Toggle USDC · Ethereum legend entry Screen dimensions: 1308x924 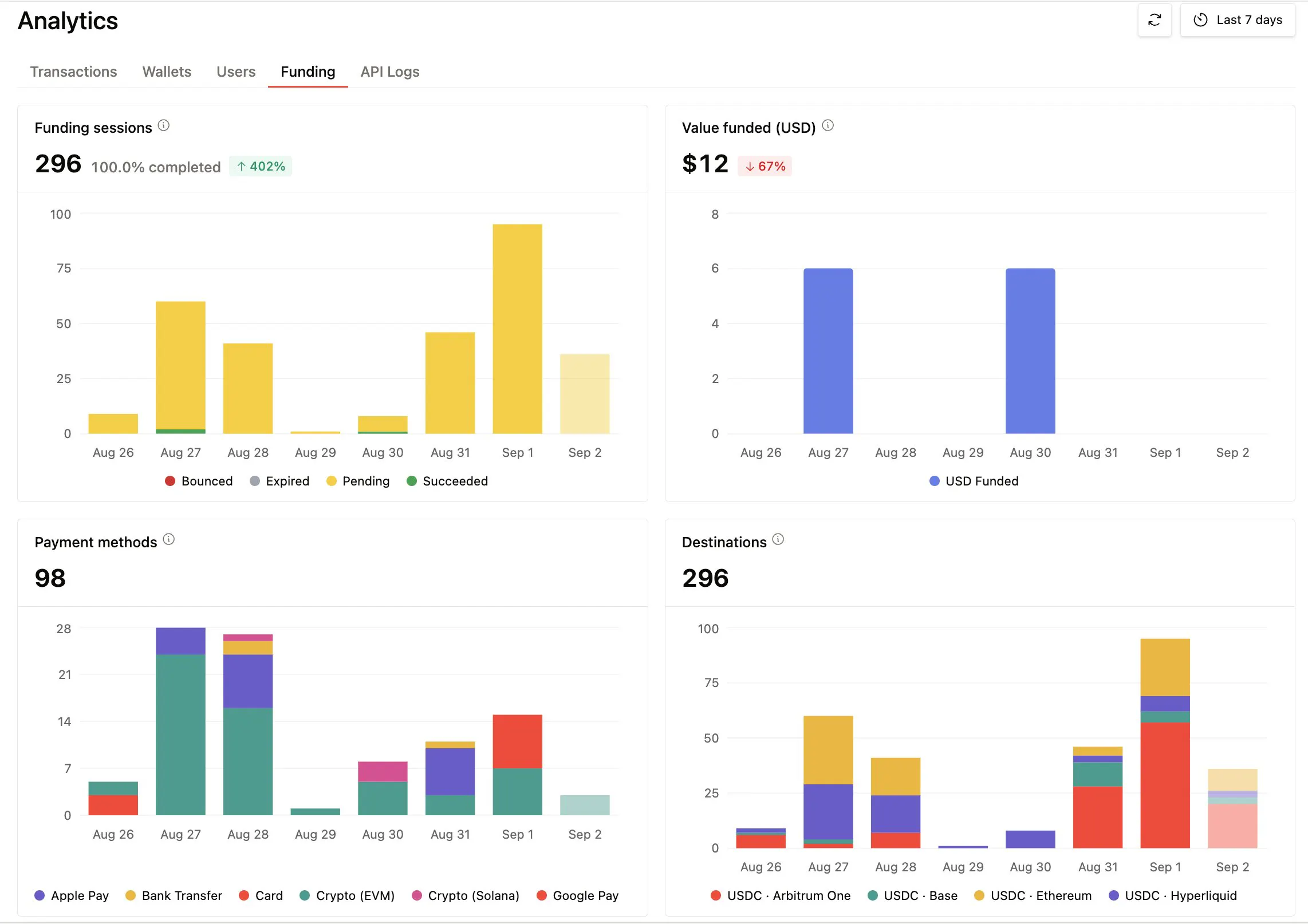coord(1033,895)
